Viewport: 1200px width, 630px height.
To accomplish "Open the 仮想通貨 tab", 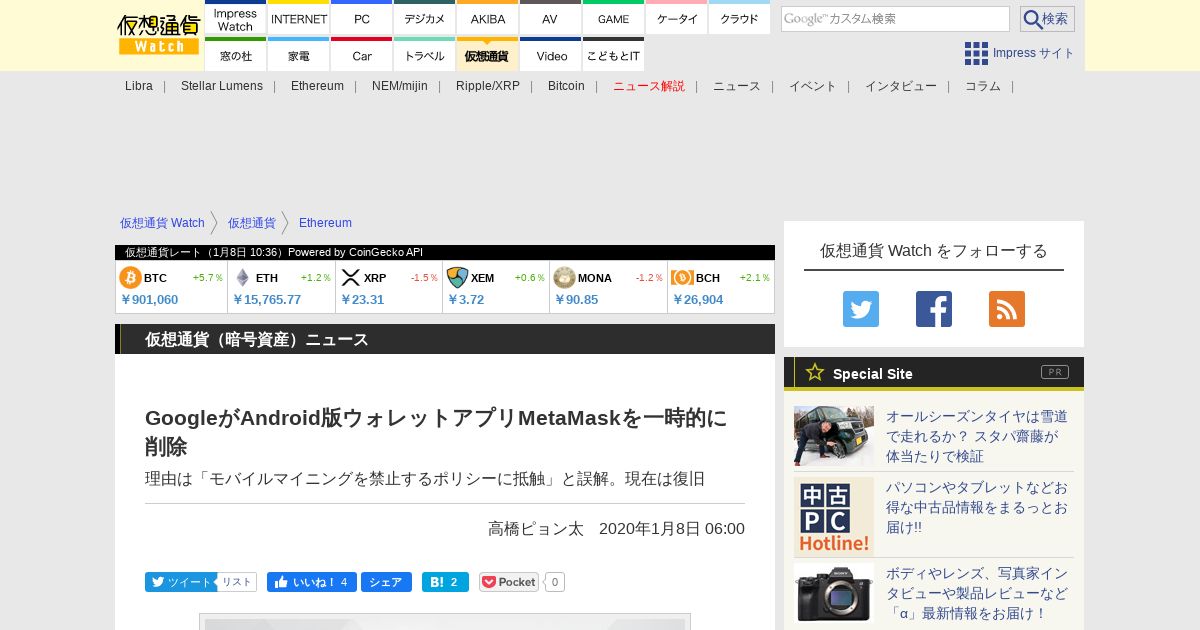I will [488, 55].
